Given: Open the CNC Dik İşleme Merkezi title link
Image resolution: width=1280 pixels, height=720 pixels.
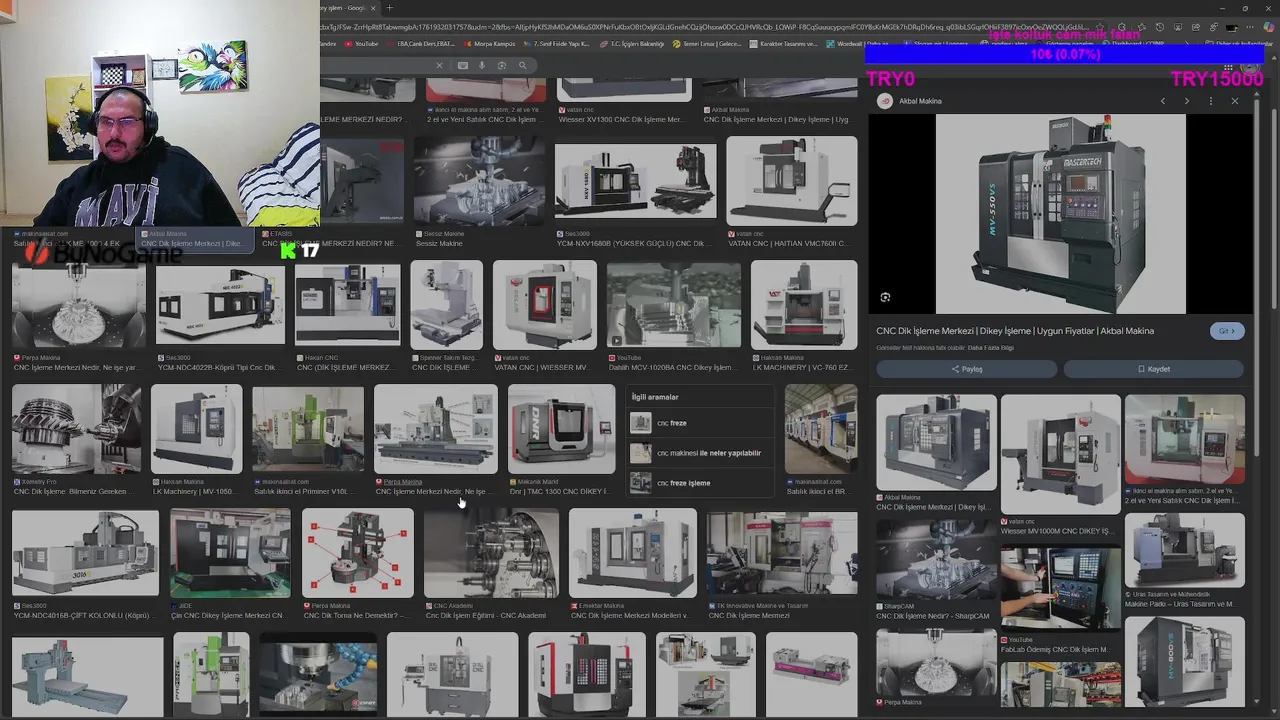Looking at the screenshot, I should click(x=1015, y=331).
